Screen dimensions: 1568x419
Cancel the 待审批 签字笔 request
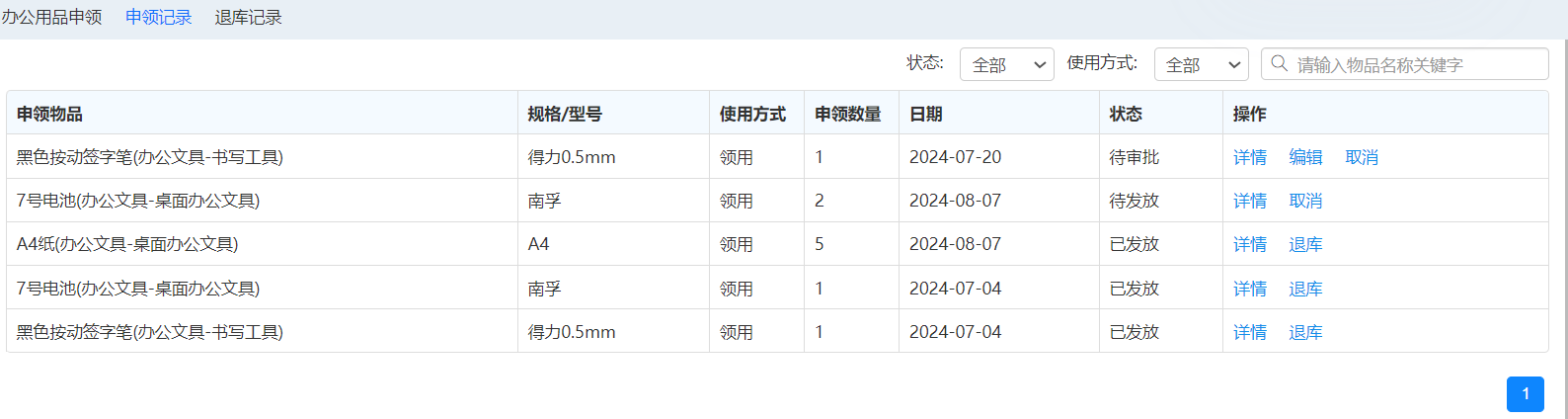point(1362,157)
